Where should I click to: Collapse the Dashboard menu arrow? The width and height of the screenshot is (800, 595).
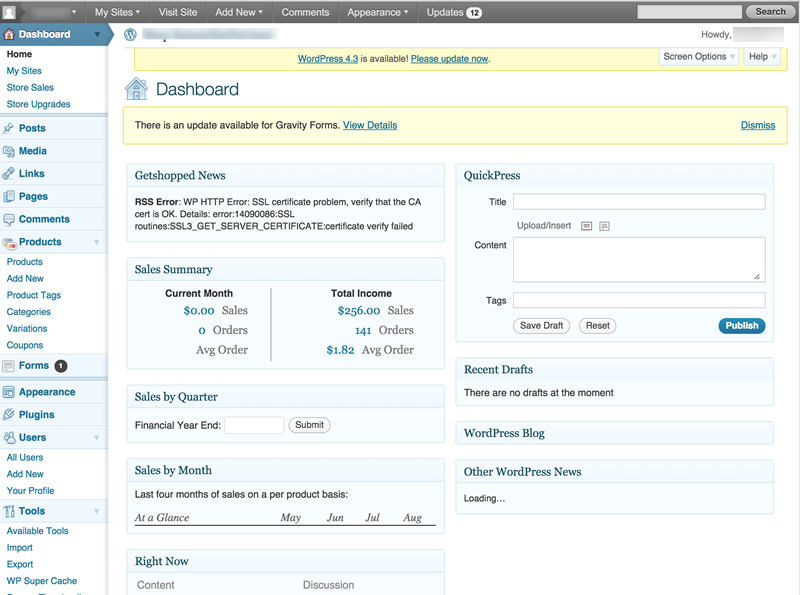97,34
